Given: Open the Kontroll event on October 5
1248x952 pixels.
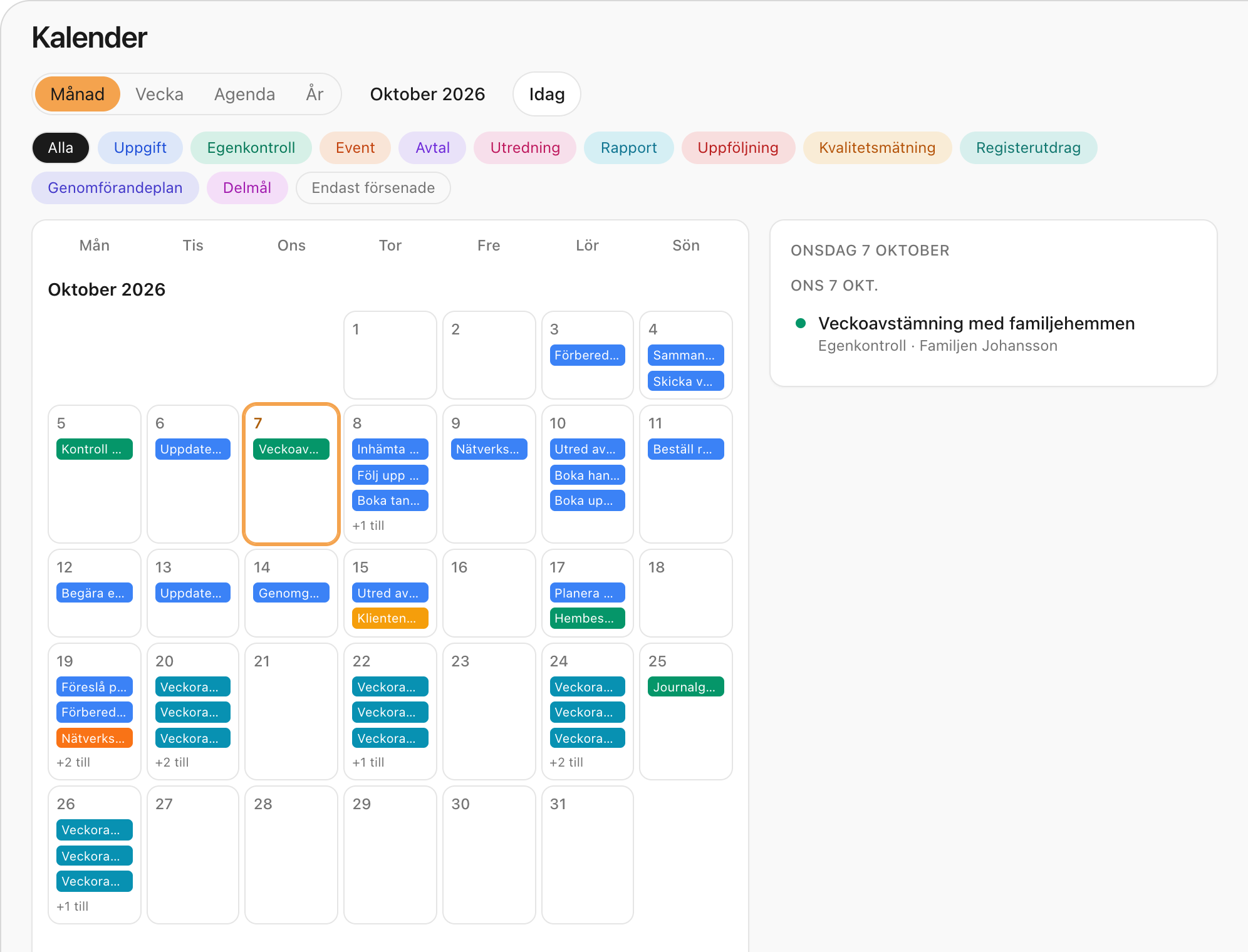Looking at the screenshot, I should tap(95, 449).
